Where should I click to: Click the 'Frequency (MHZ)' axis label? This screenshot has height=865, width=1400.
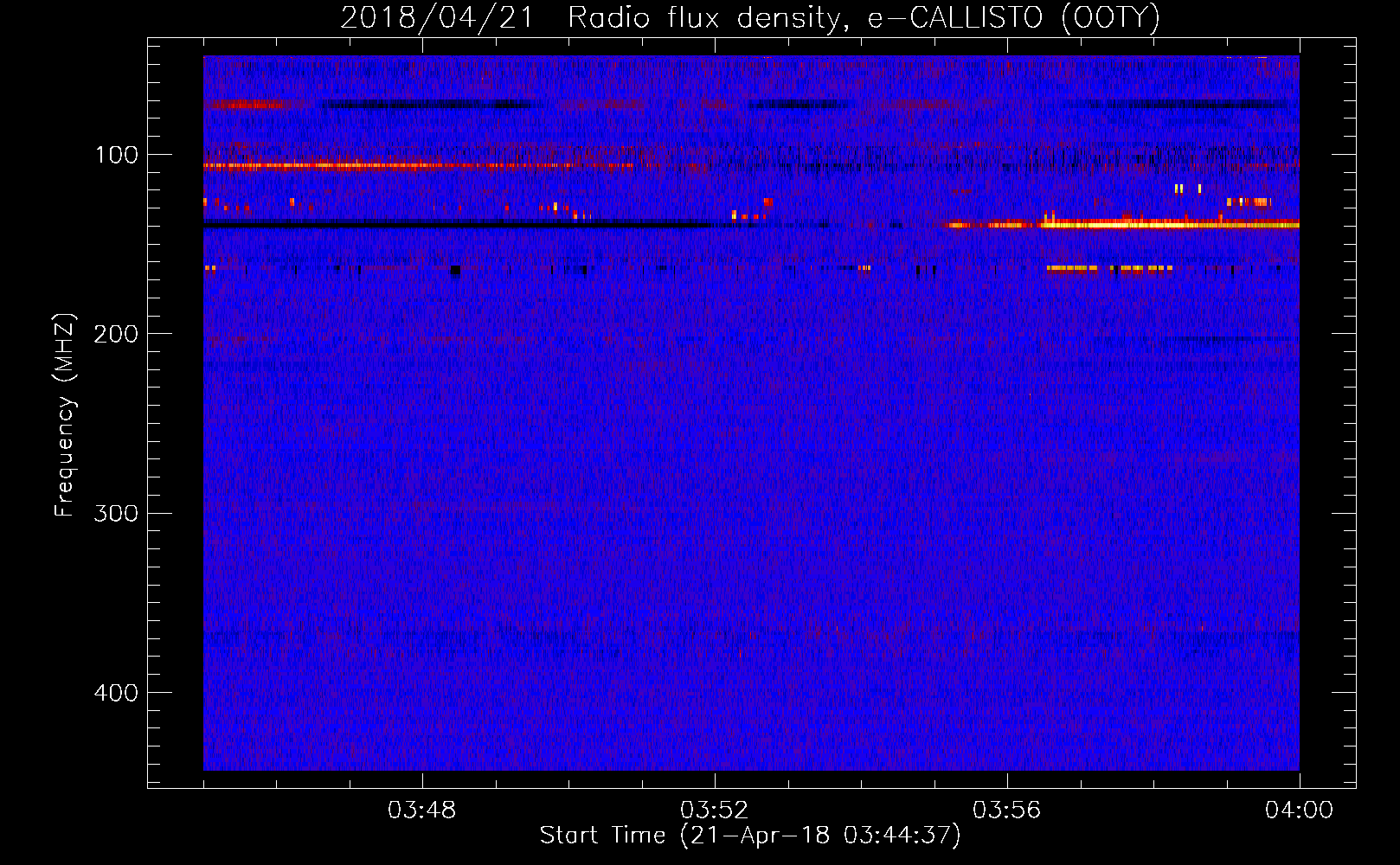click(65, 414)
